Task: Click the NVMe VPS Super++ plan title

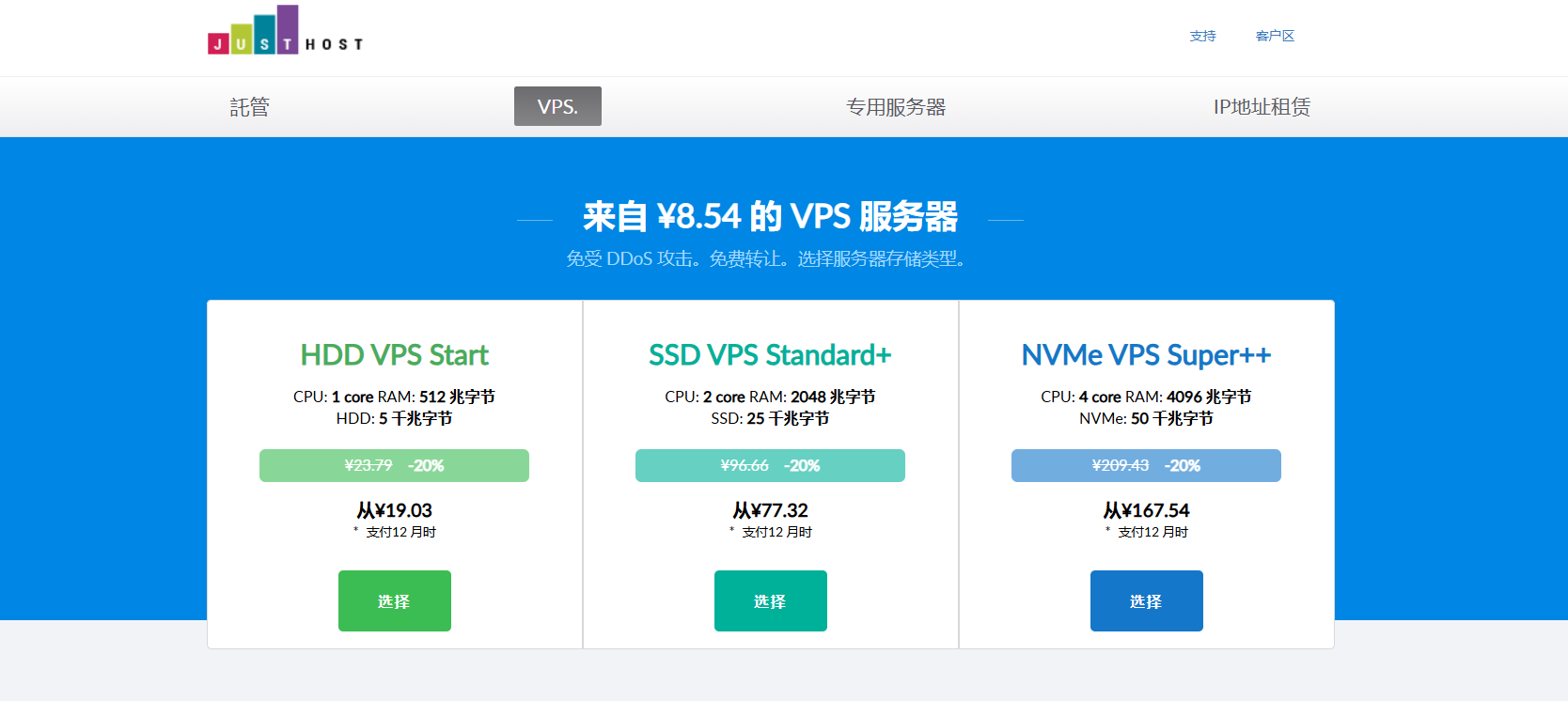Action: [x=1146, y=355]
